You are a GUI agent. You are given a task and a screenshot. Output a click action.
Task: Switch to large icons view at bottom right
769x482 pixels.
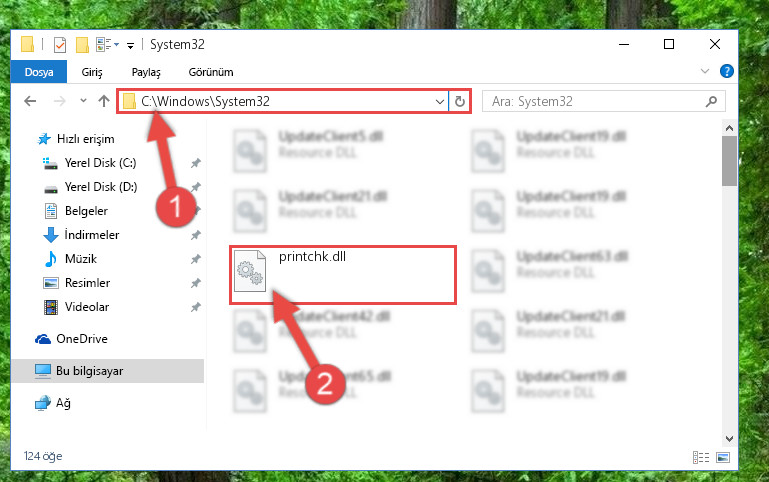tap(723, 457)
